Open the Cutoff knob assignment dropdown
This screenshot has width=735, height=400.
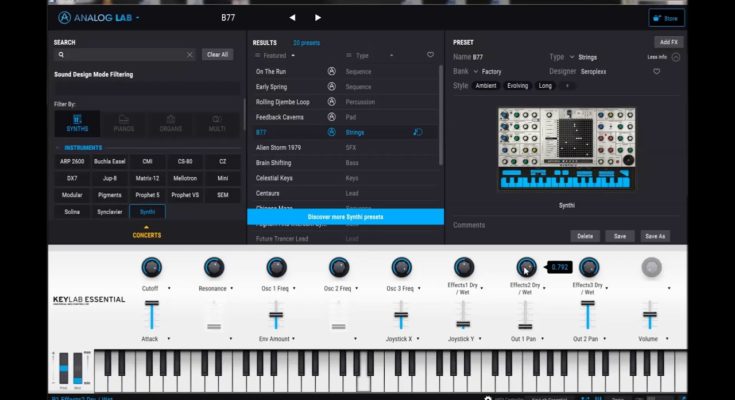pos(170,288)
